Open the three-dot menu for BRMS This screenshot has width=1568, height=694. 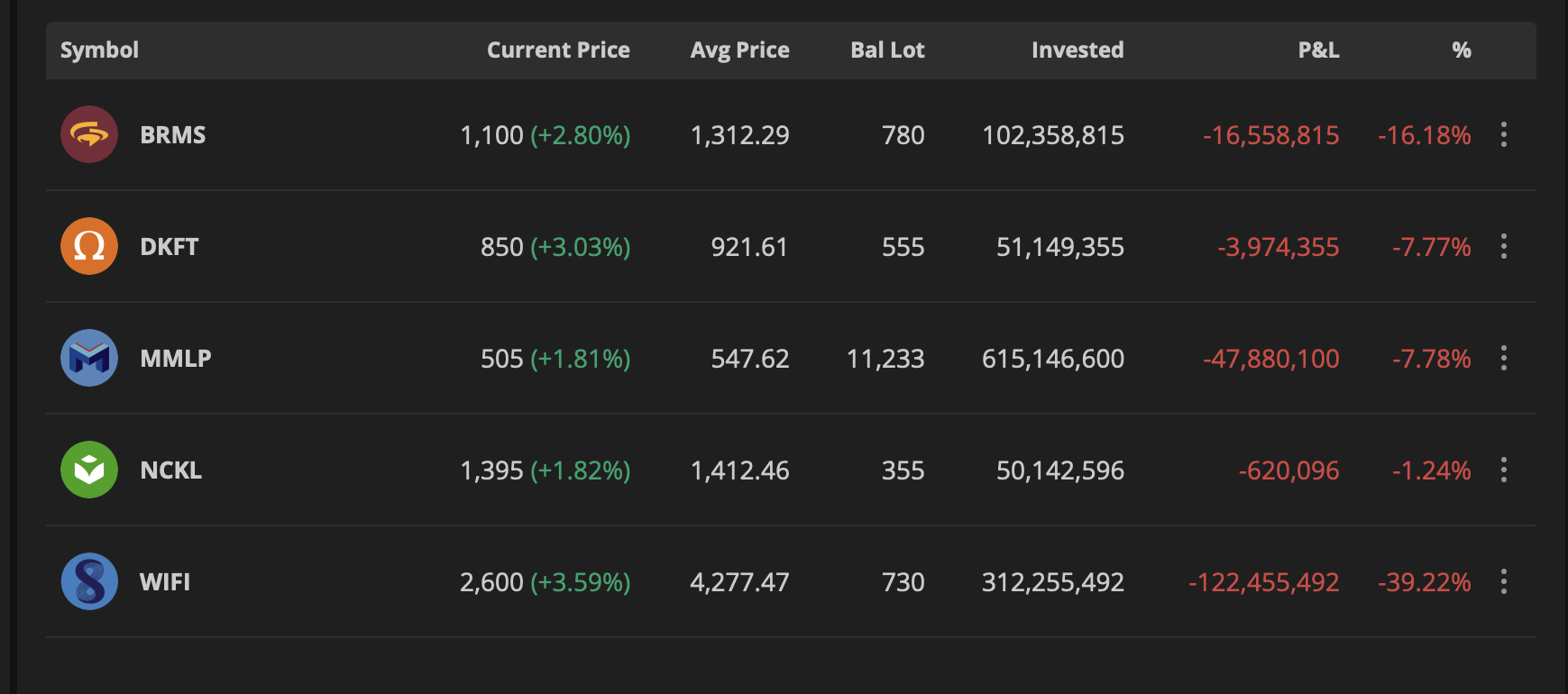(x=1503, y=134)
